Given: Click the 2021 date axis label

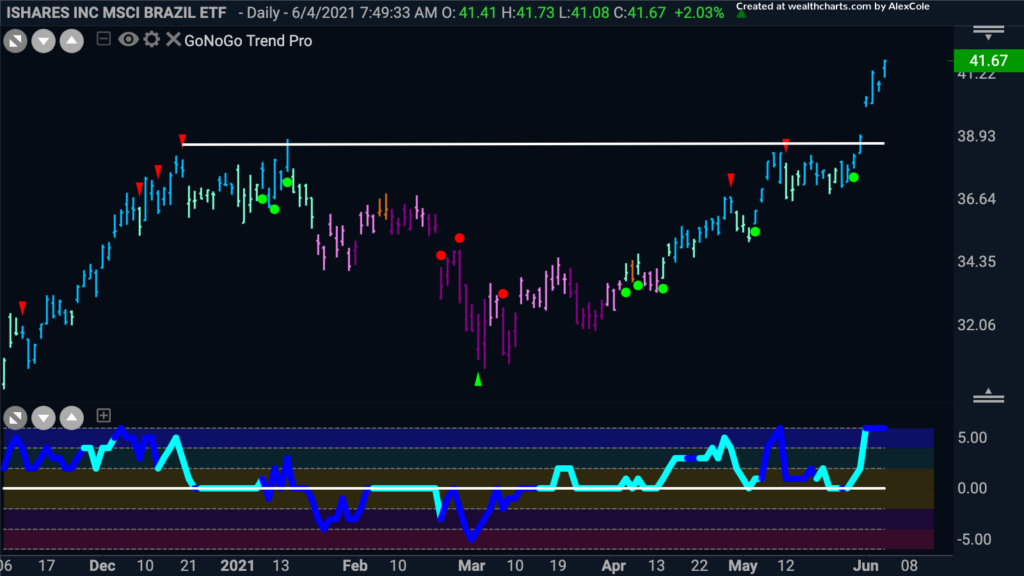Looking at the screenshot, I should (x=237, y=566).
